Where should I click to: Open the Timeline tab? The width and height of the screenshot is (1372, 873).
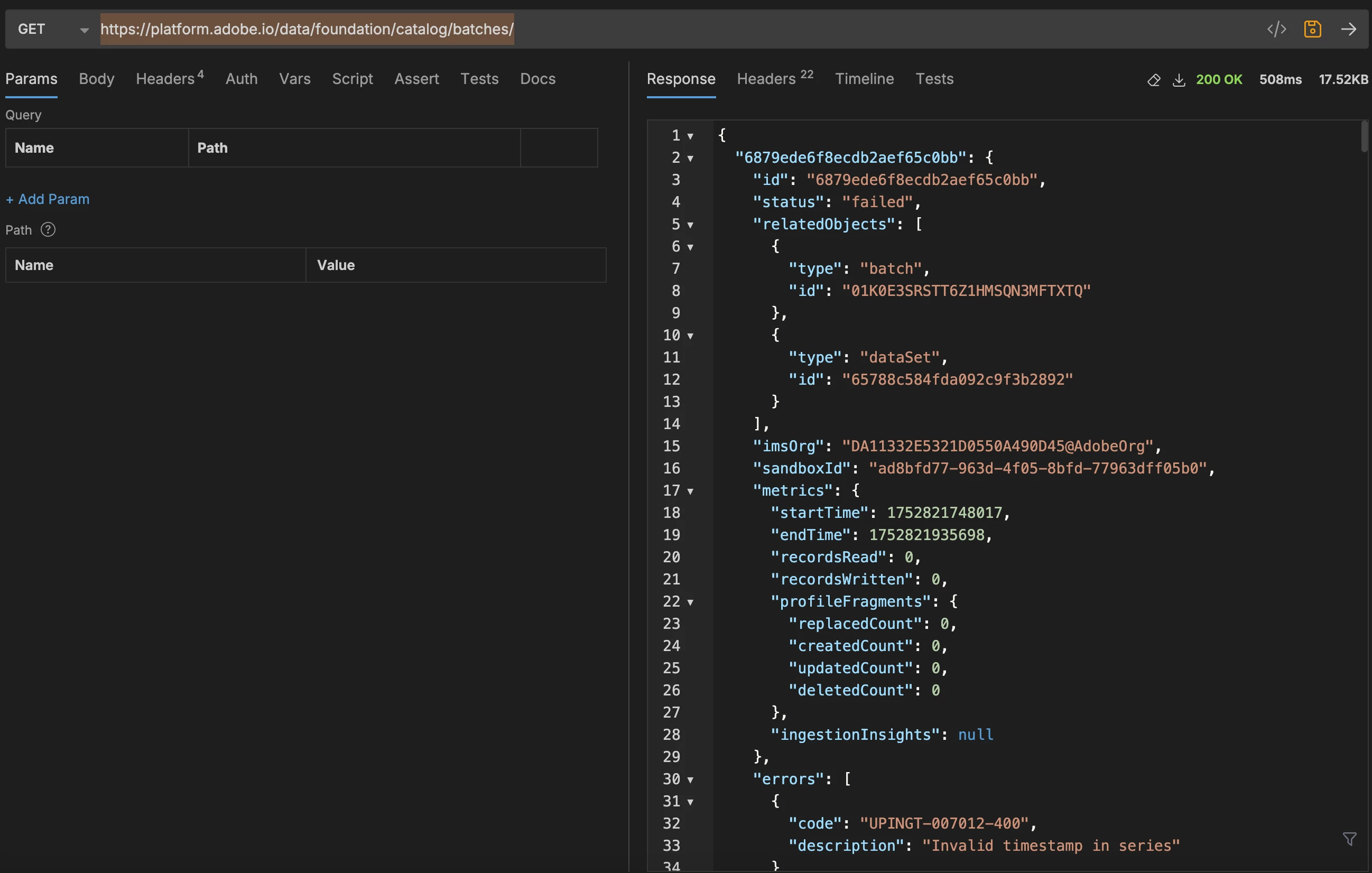[x=864, y=79]
